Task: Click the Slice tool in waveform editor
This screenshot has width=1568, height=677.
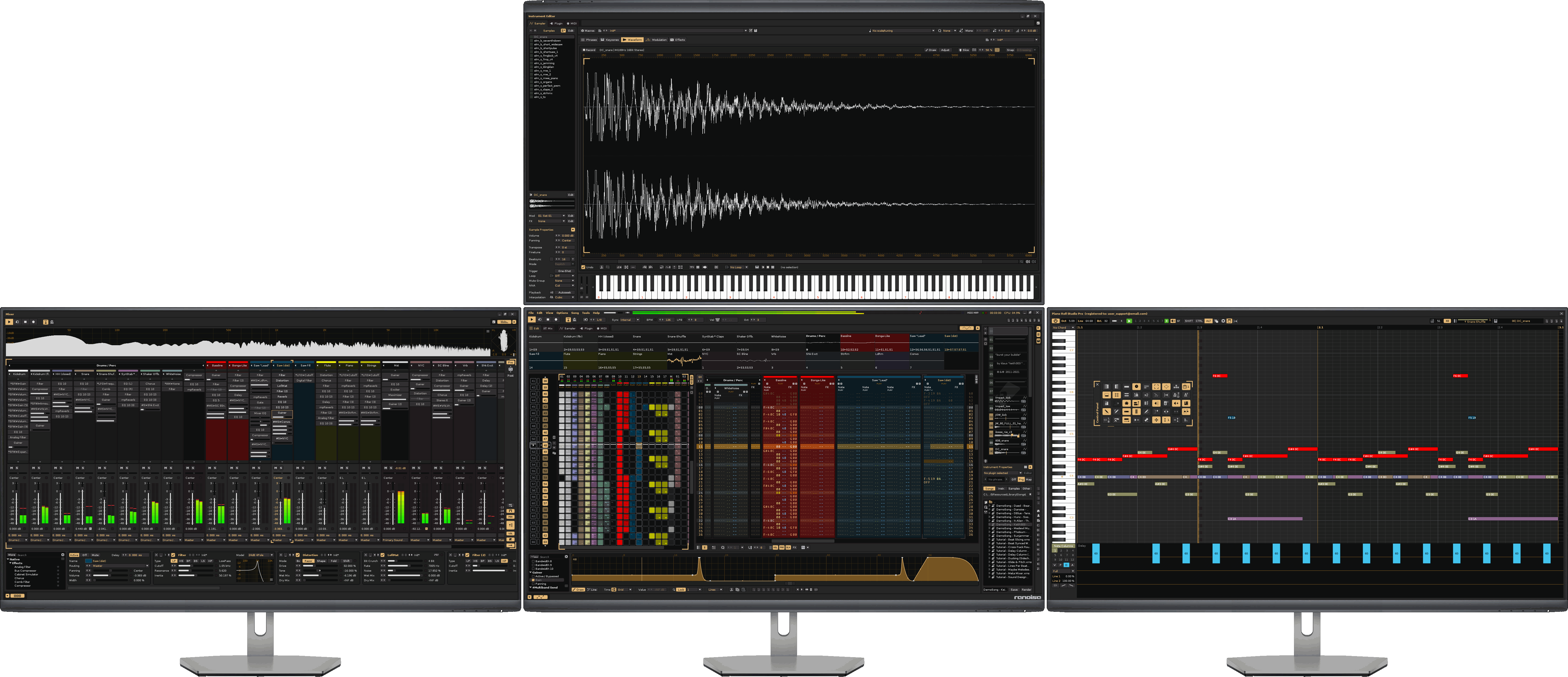Action: coord(964,50)
